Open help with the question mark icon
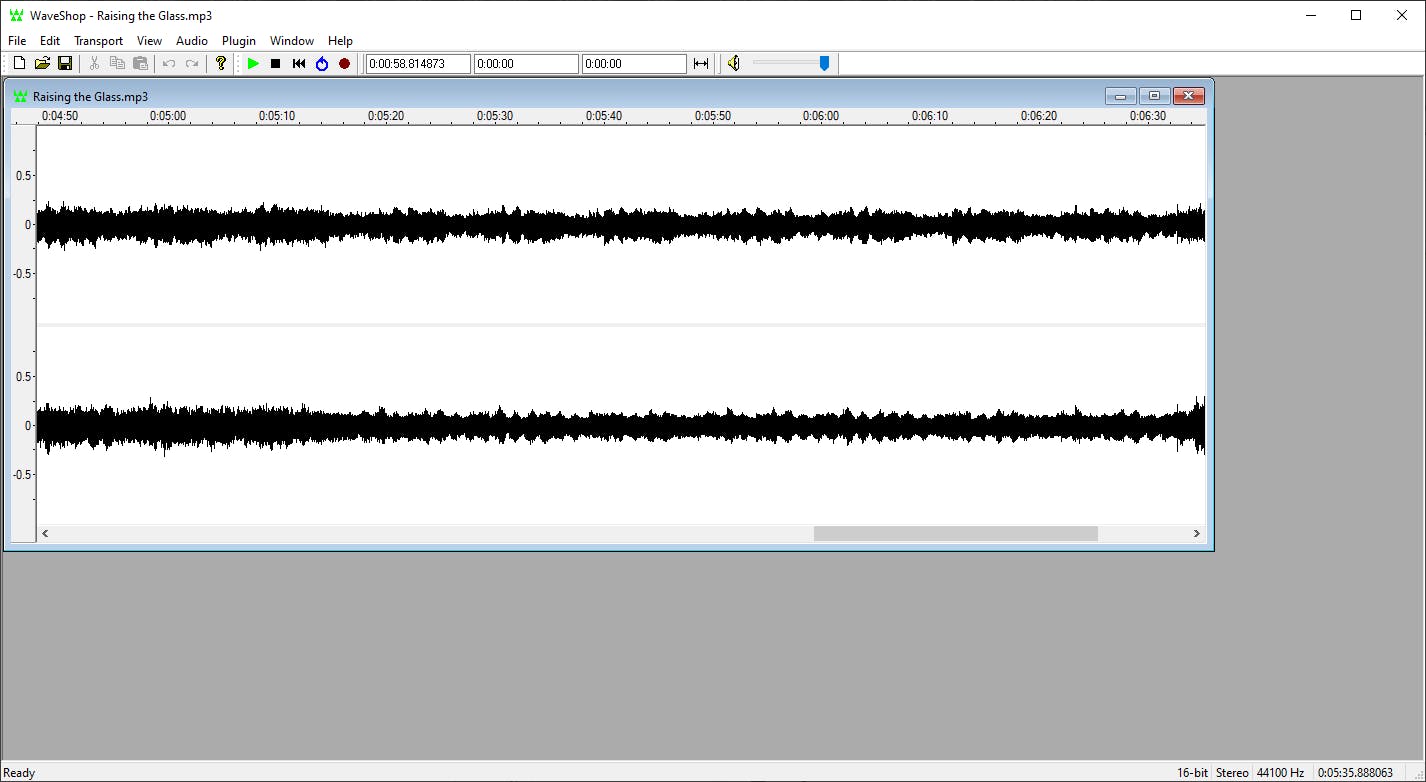The height and width of the screenshot is (782, 1426). (221, 64)
